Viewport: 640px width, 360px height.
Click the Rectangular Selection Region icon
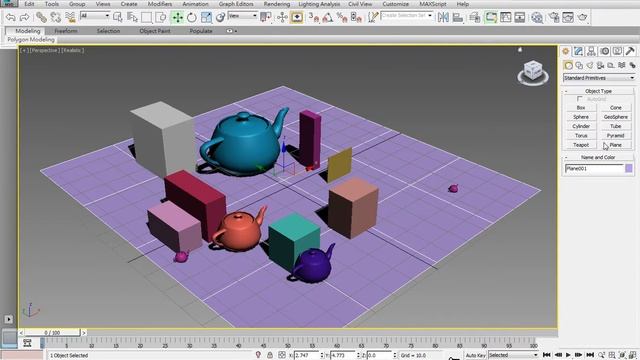pos(146,17)
